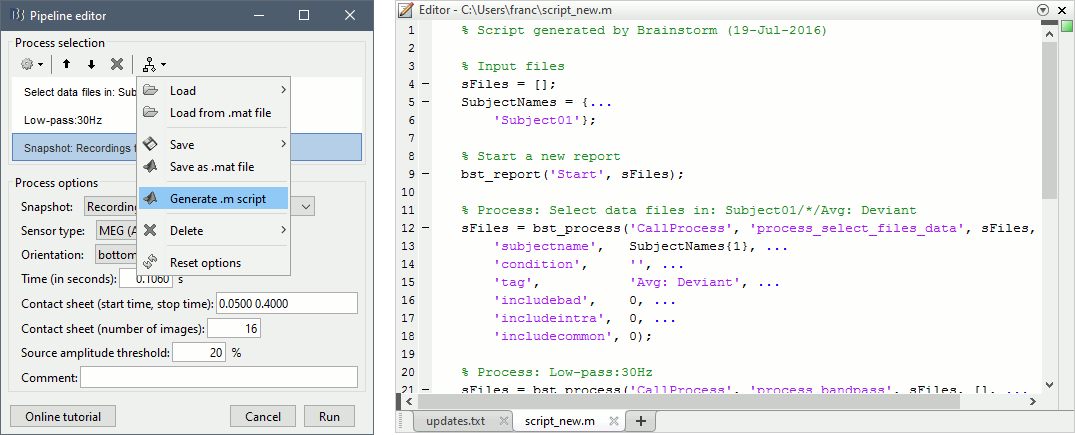Move selected process up with arrow

(x=67, y=64)
